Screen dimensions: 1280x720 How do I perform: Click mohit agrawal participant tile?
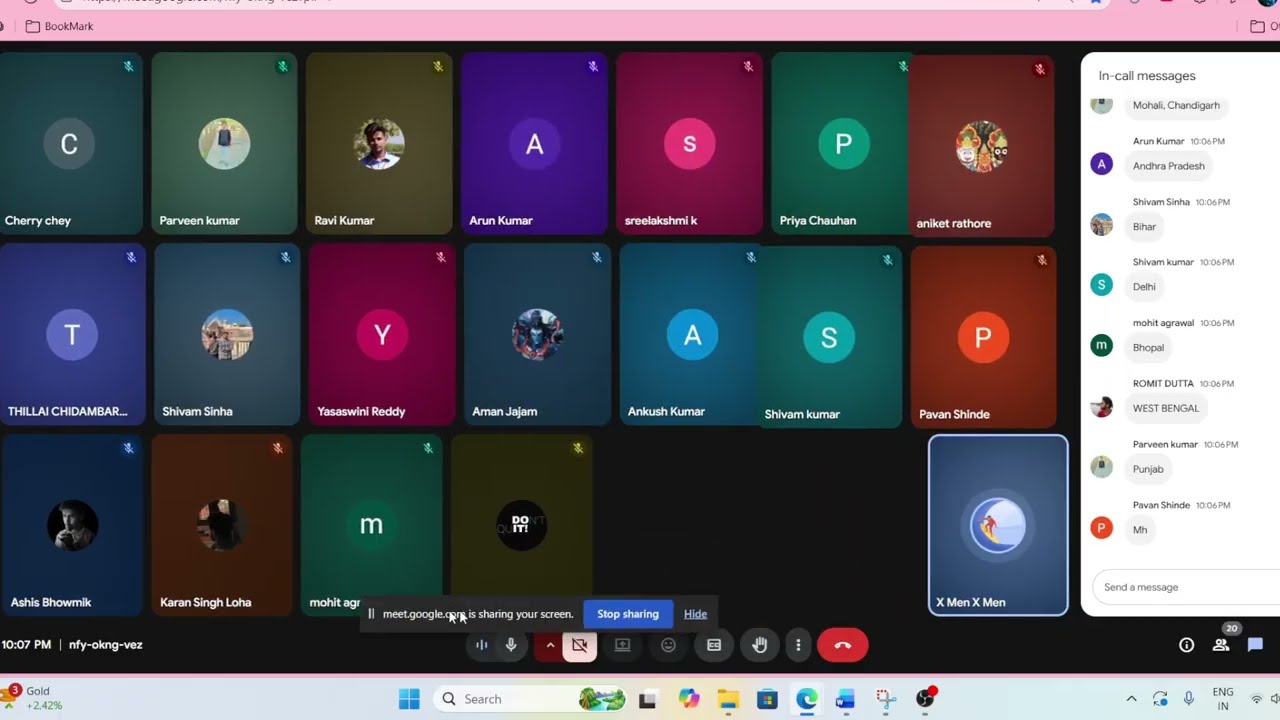click(x=371, y=525)
